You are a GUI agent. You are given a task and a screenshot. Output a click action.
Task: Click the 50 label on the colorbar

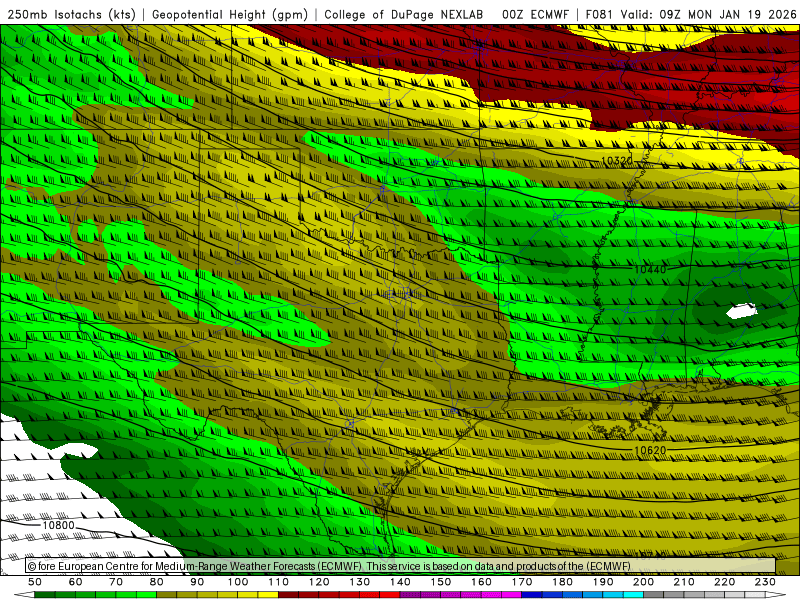(x=35, y=582)
